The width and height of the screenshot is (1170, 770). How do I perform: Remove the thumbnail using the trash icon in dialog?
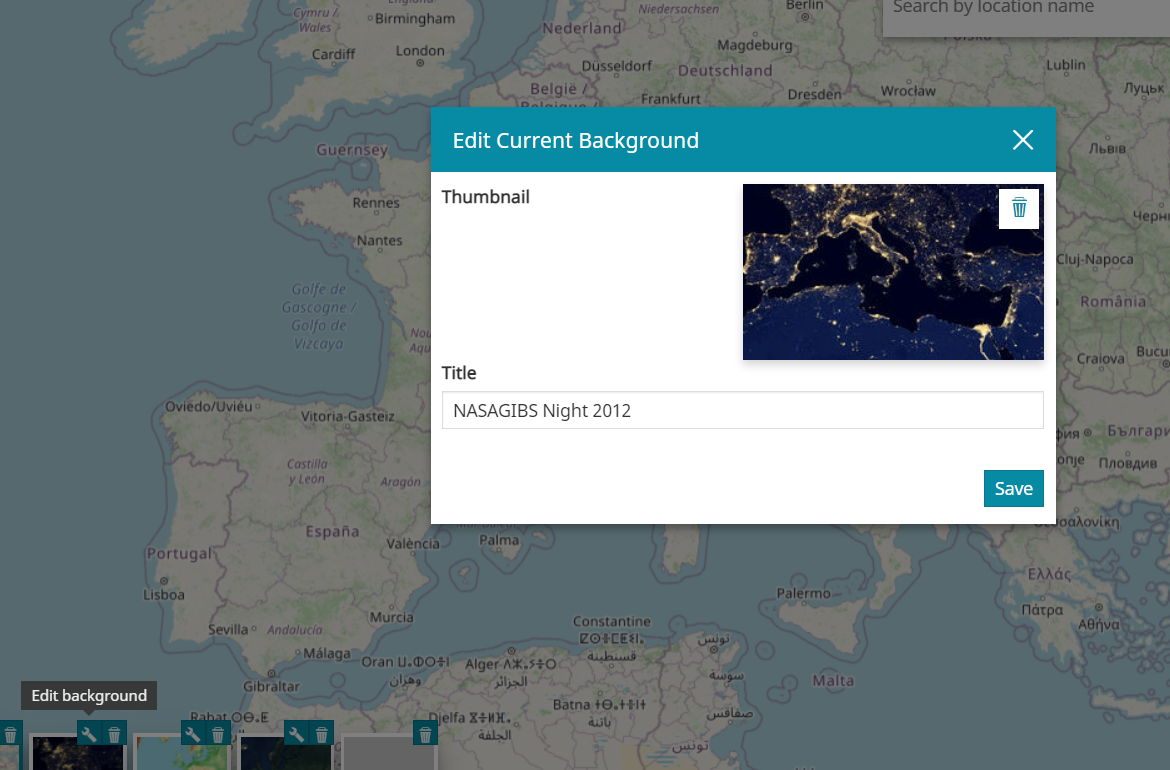tap(1019, 208)
